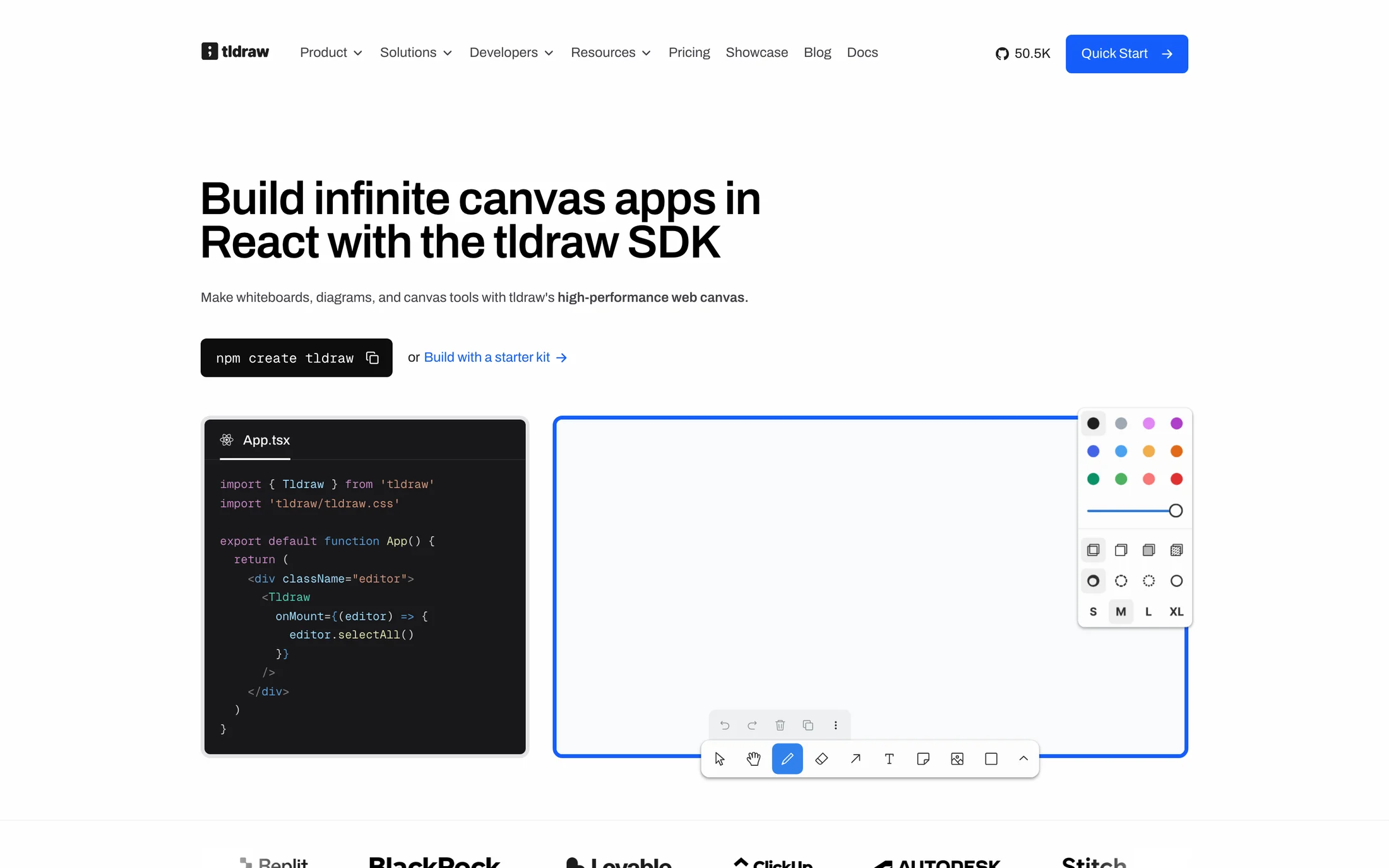Go to the Blog
The height and width of the screenshot is (868, 1389).
coord(818,52)
